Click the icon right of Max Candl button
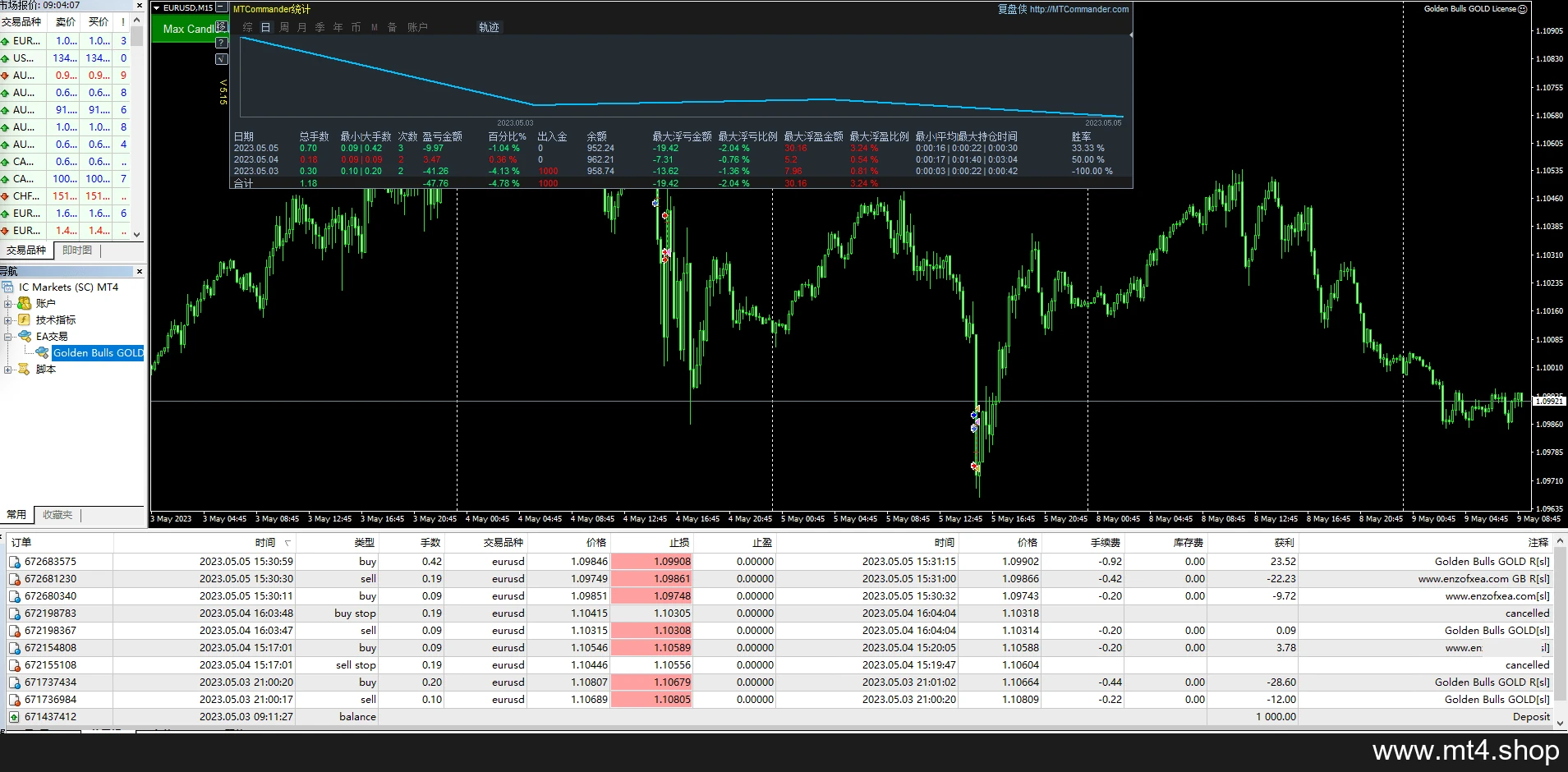The height and width of the screenshot is (772, 1568). (x=221, y=27)
